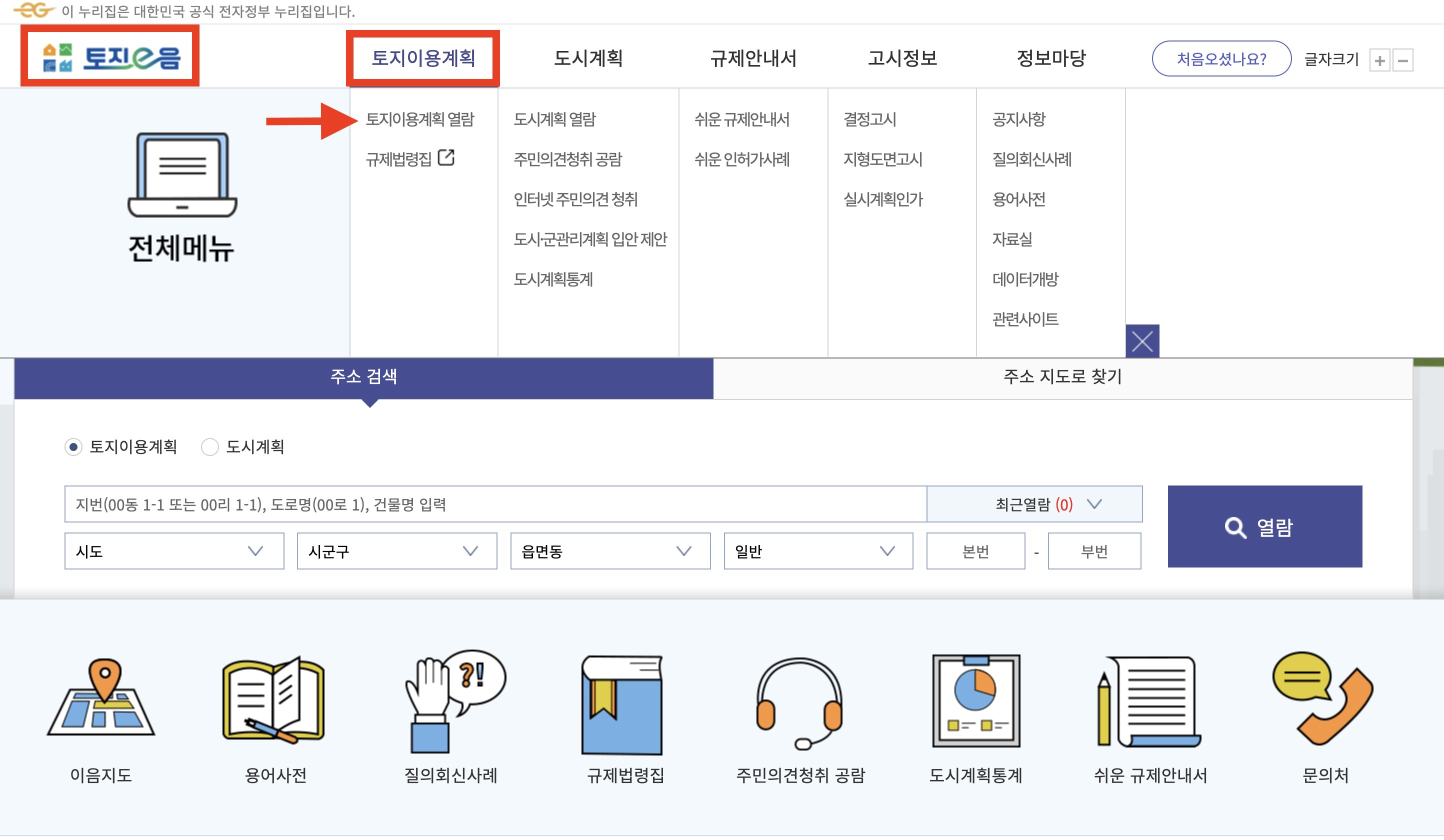Switch to 주소 지도로 찾기 tab
Screen dimensions: 1444x840
(1062, 377)
